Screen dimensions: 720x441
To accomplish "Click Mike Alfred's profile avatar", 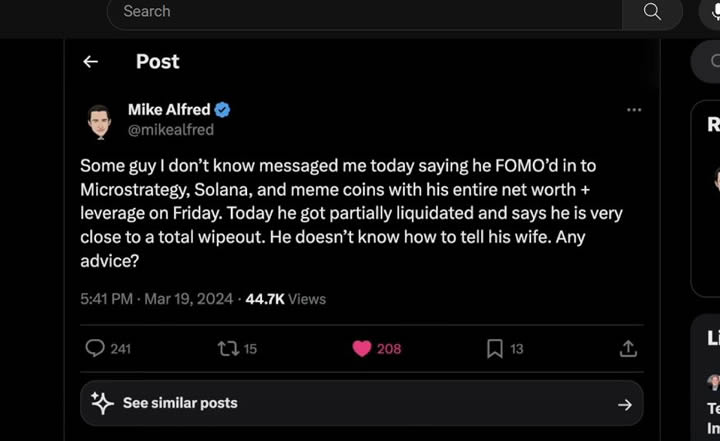I will pos(99,120).
